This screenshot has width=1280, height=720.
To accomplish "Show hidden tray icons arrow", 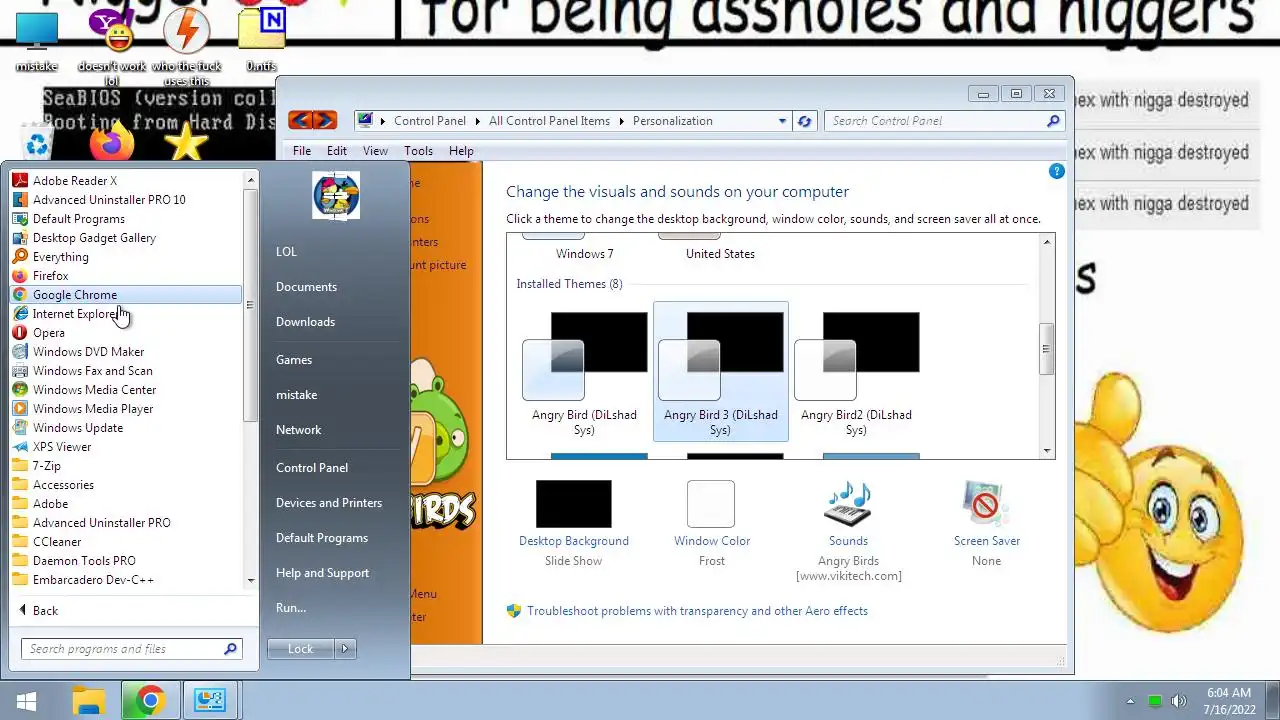I will click(1130, 701).
